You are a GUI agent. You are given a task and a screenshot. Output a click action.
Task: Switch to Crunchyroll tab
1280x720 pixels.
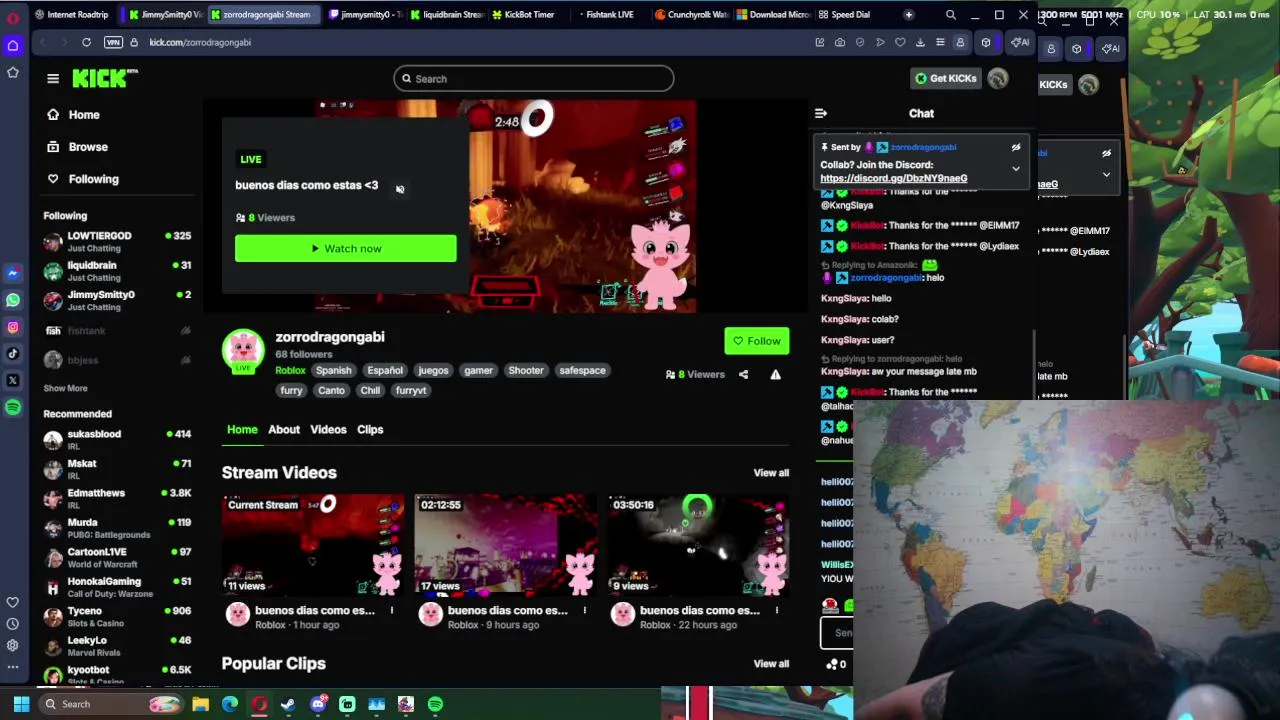[x=690, y=15]
